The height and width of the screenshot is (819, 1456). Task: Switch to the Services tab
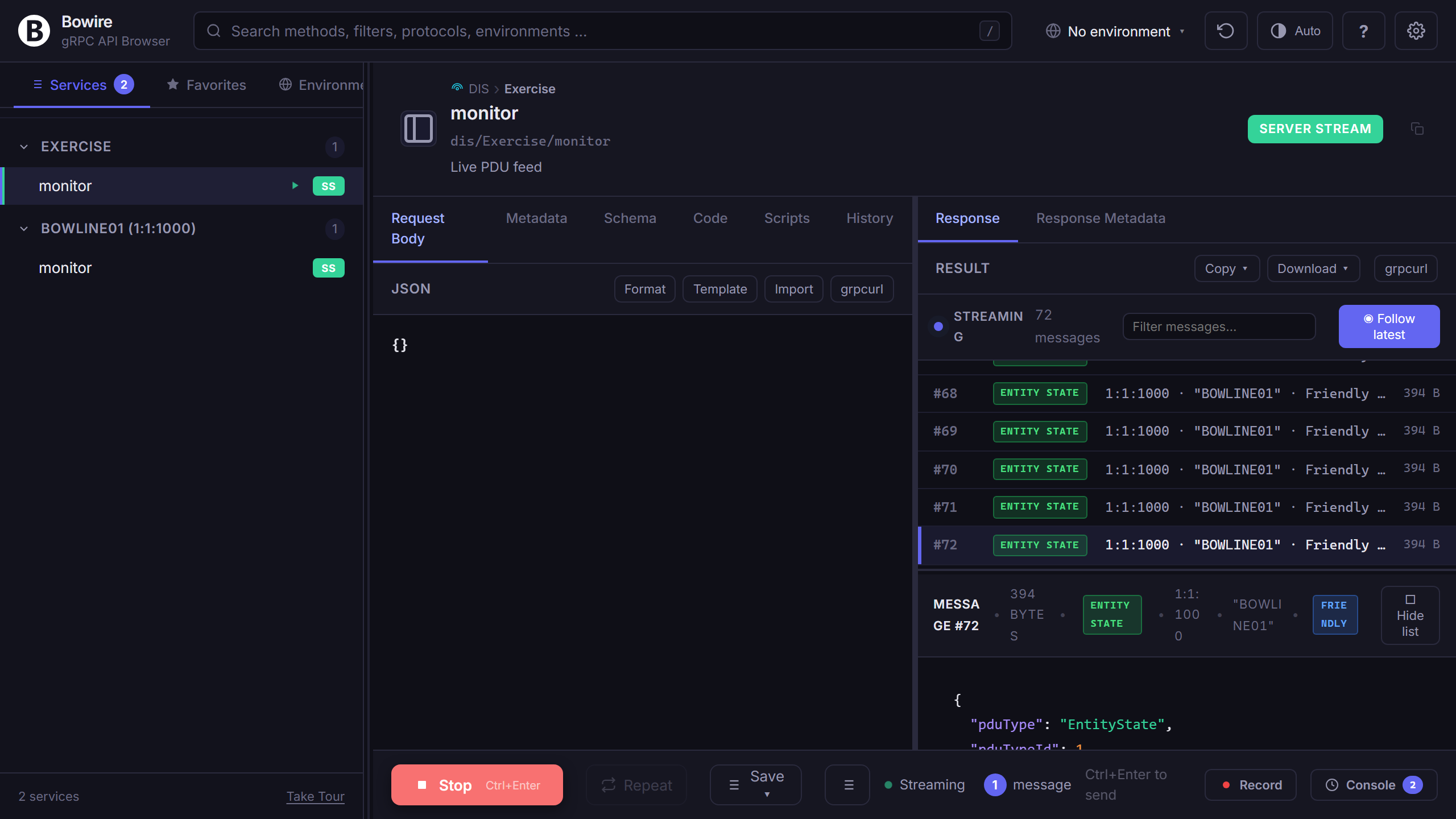coord(82,85)
